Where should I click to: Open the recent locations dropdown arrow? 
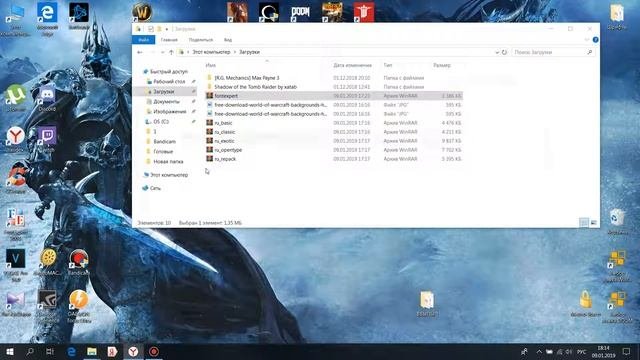click(x=162, y=52)
